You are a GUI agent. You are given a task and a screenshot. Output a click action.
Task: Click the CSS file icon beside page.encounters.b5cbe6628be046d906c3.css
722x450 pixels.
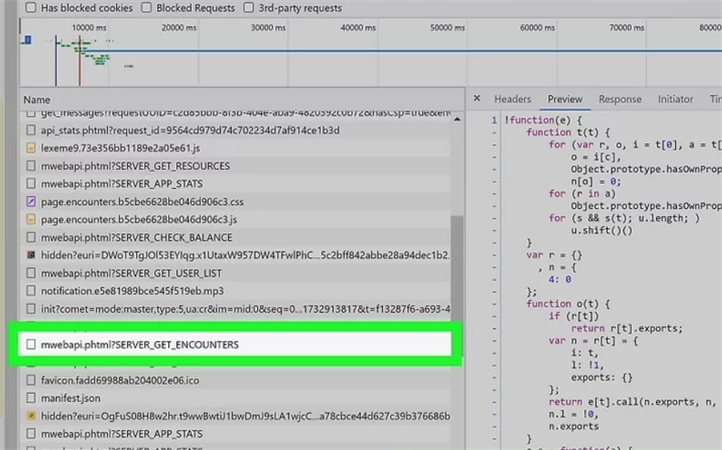coord(32,202)
